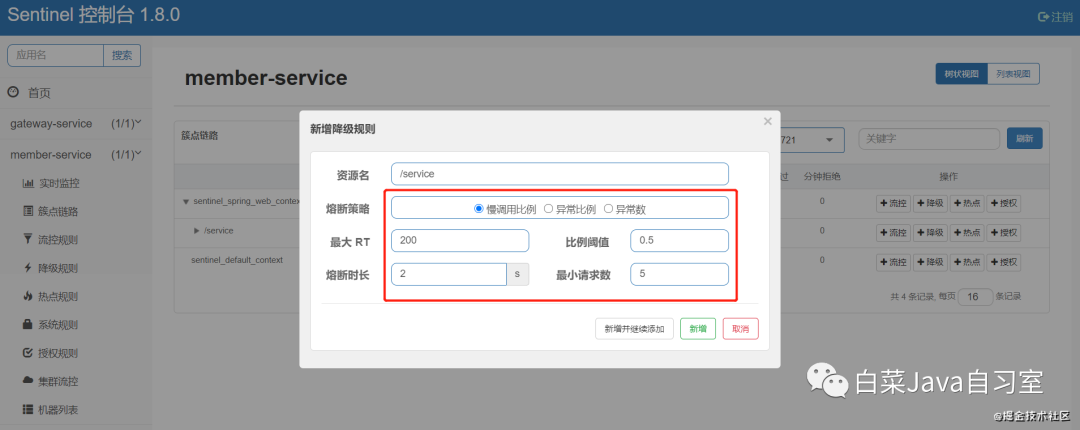Click the 新增并继续添加 button
Image resolution: width=1080 pixels, height=430 pixels.
coord(634,329)
